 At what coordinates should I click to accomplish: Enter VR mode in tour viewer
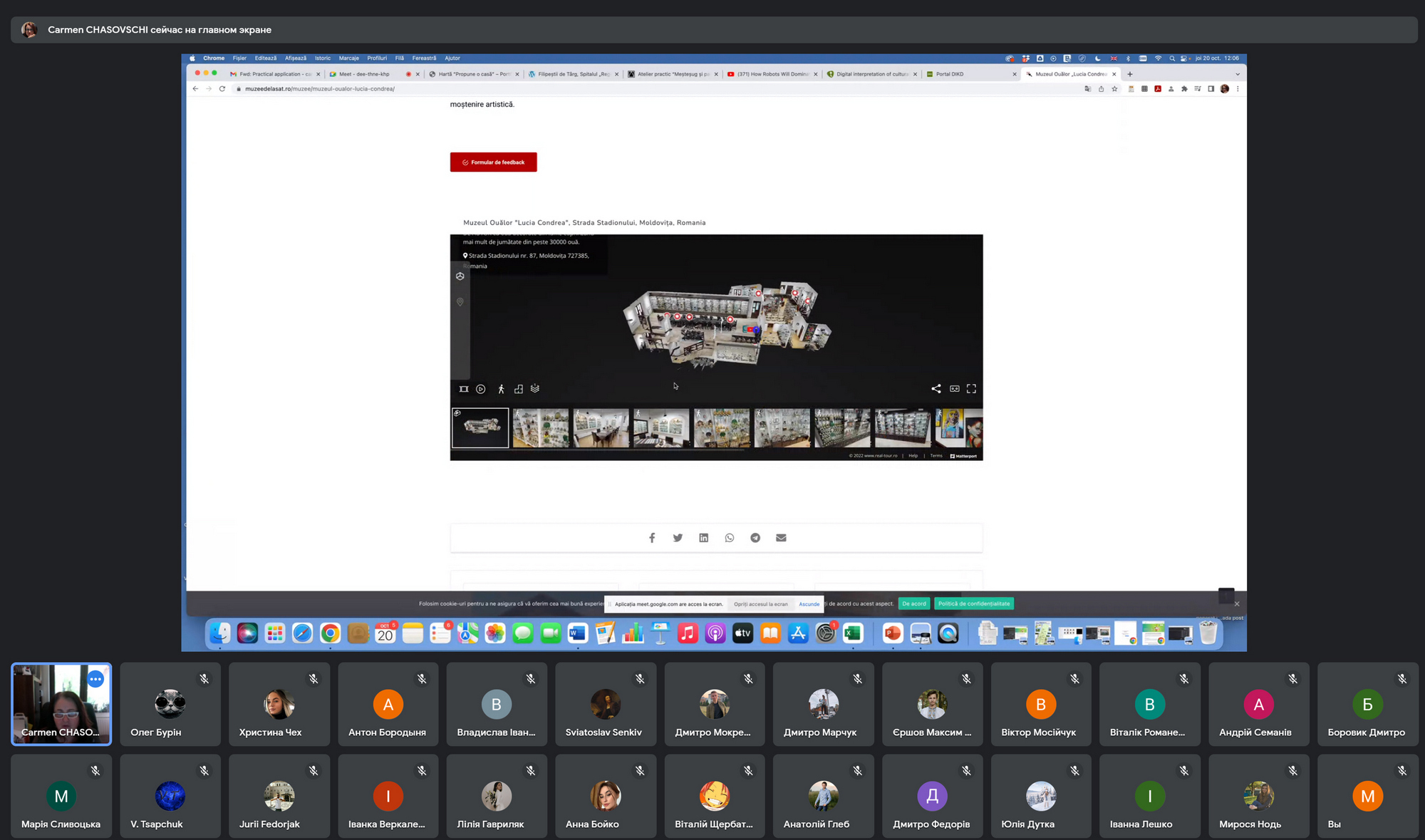pyautogui.click(x=954, y=389)
